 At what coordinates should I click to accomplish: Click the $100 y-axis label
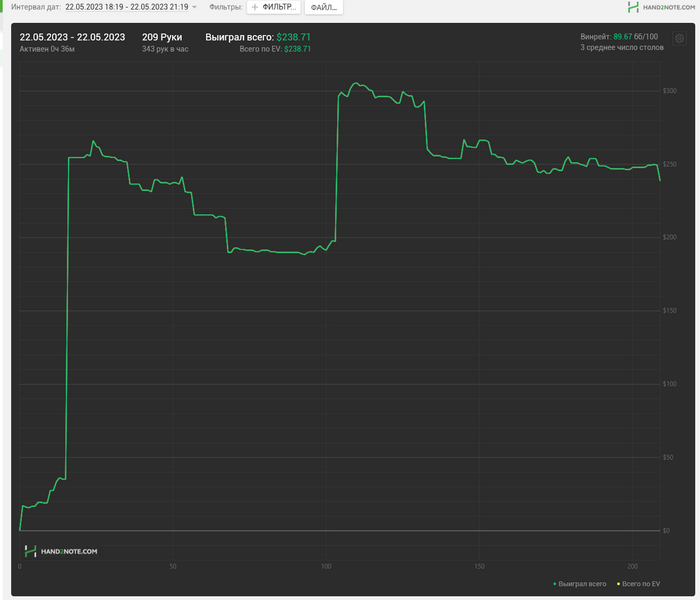pos(669,384)
